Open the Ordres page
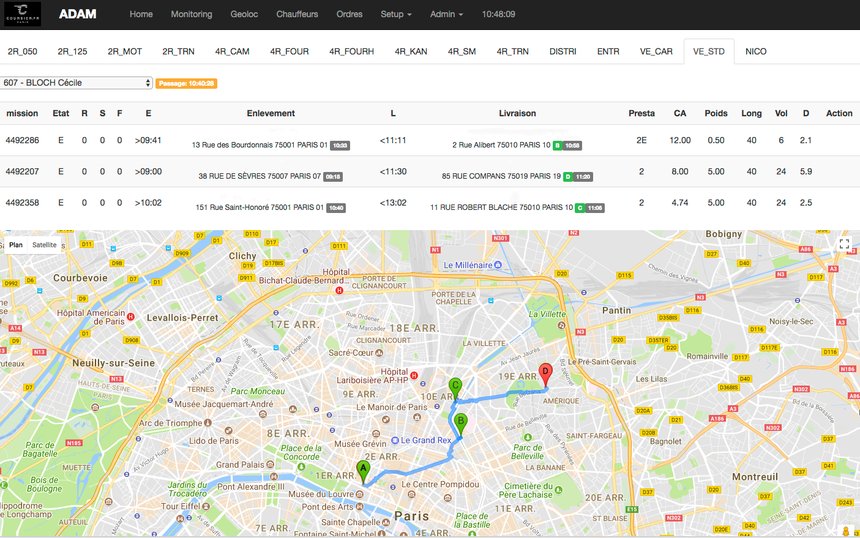860x538 pixels. tap(349, 14)
